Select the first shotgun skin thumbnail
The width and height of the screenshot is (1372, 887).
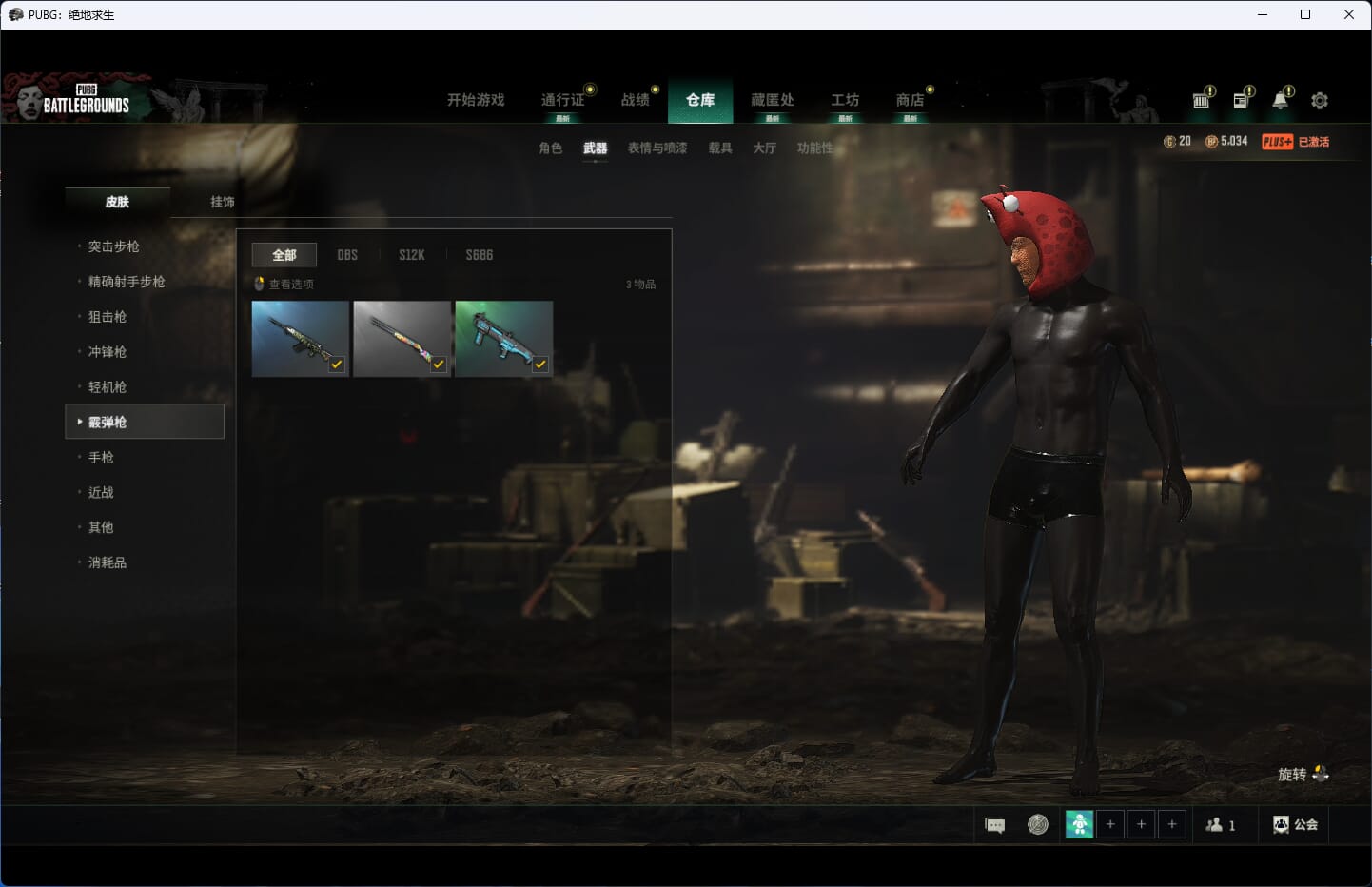point(301,339)
